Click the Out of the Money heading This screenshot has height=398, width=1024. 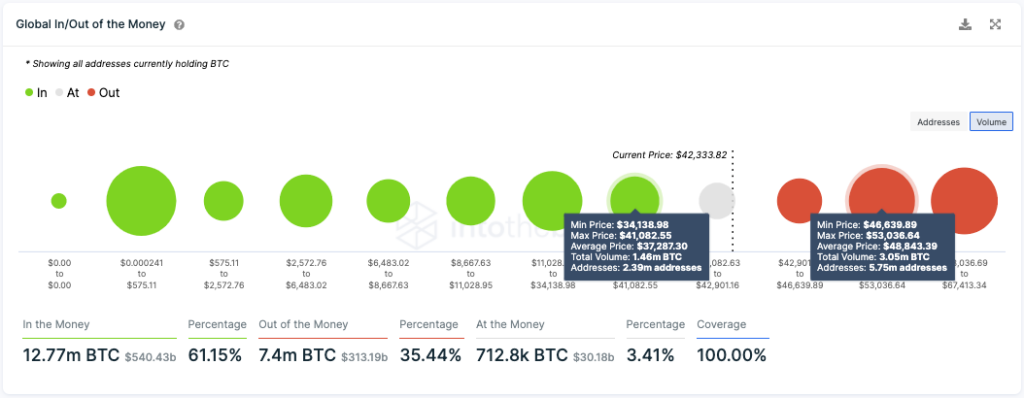304,324
